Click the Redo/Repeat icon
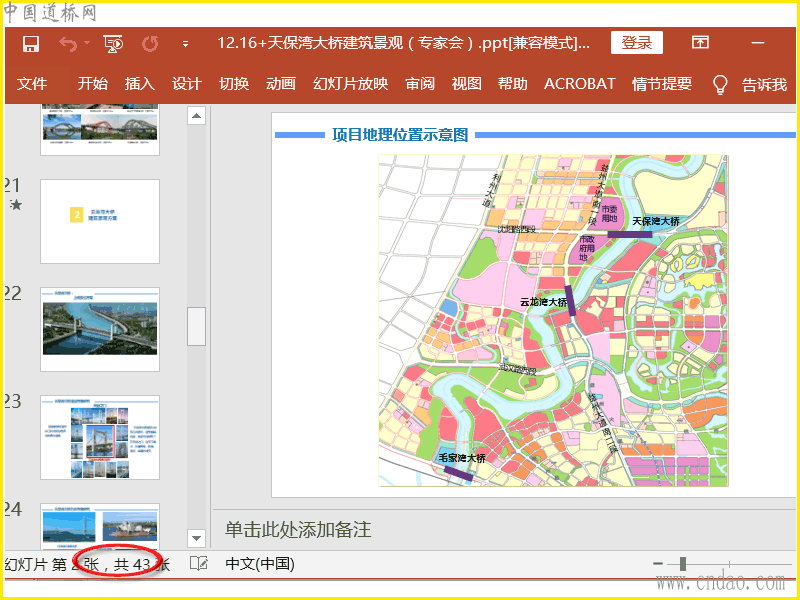Viewport: 800px width, 600px height. (150, 43)
